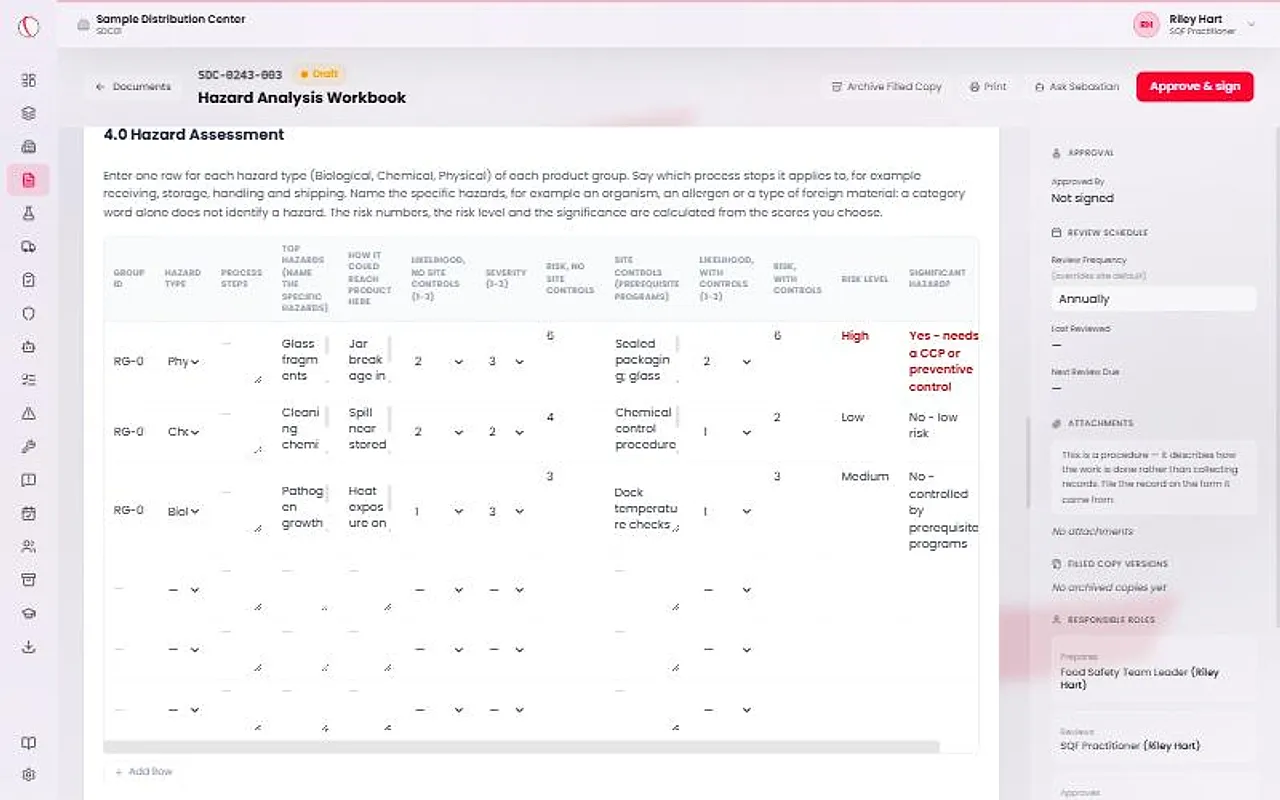Open the book icon near sidebar bottom
The image size is (1280, 800).
point(28,743)
